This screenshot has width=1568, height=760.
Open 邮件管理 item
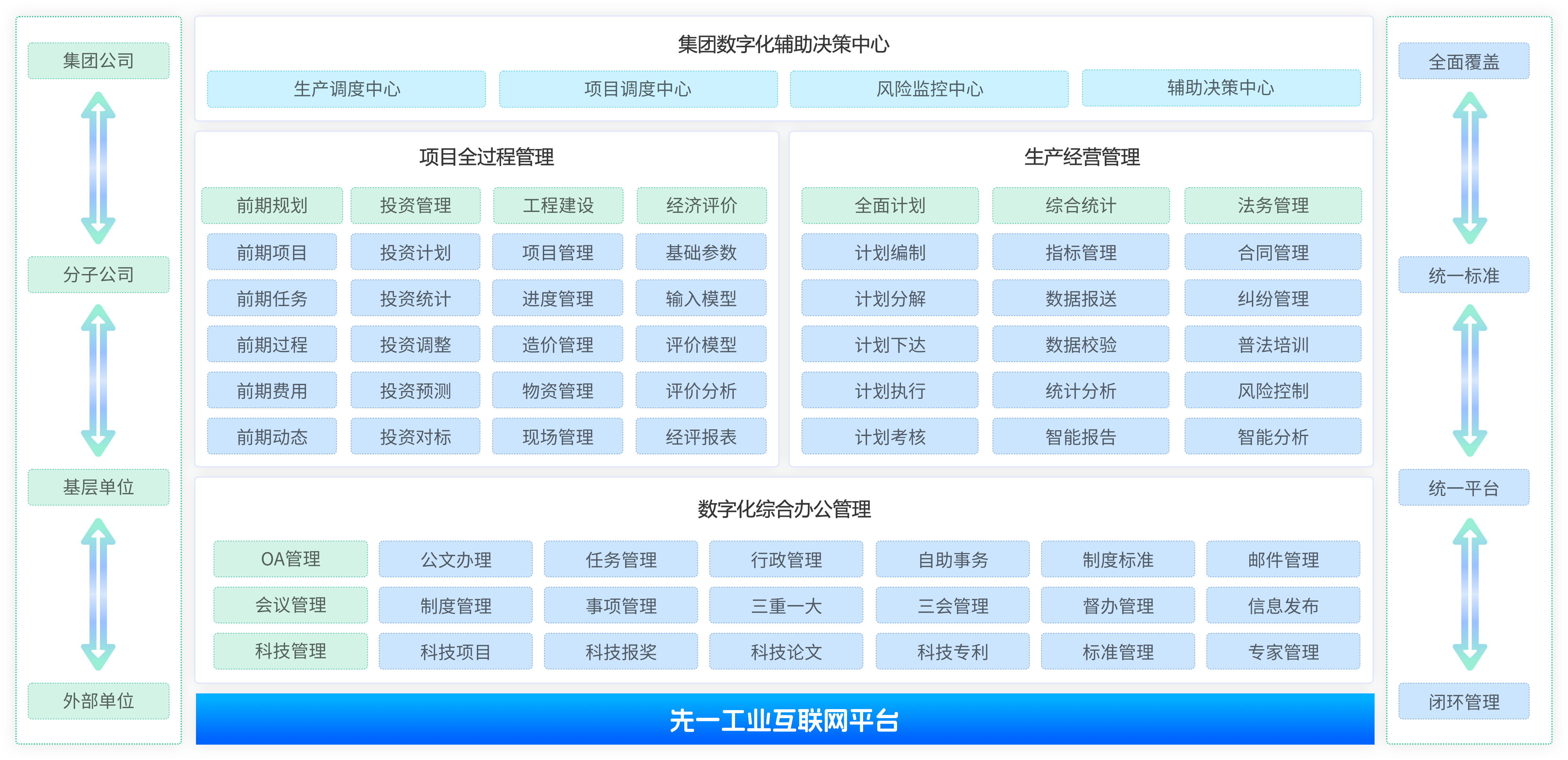(1283, 559)
